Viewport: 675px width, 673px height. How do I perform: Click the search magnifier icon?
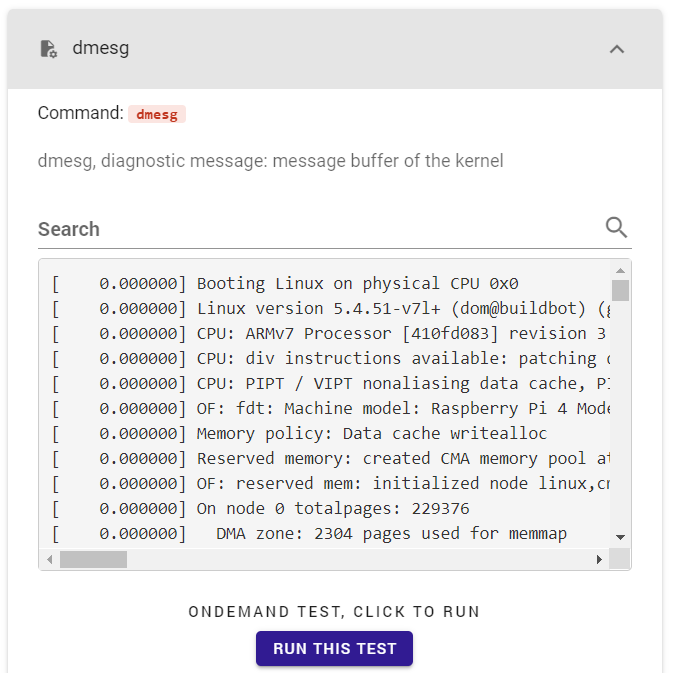[617, 228]
